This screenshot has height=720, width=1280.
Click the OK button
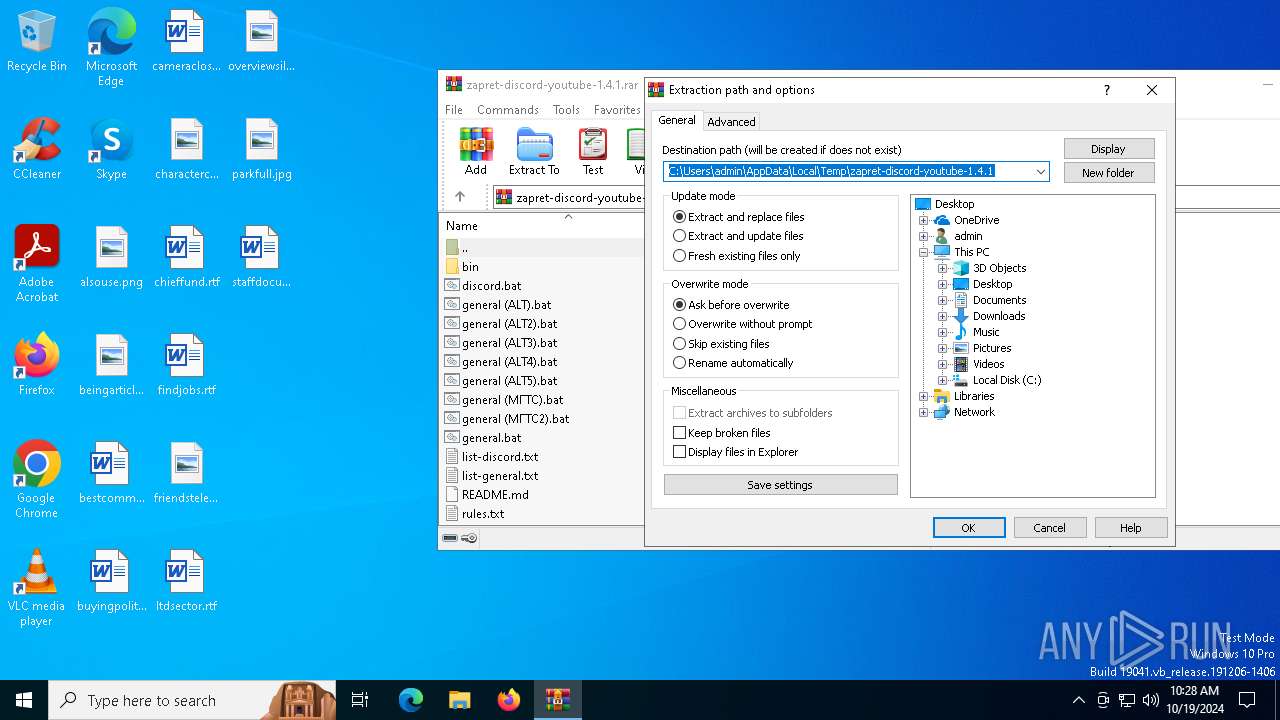[x=969, y=528]
